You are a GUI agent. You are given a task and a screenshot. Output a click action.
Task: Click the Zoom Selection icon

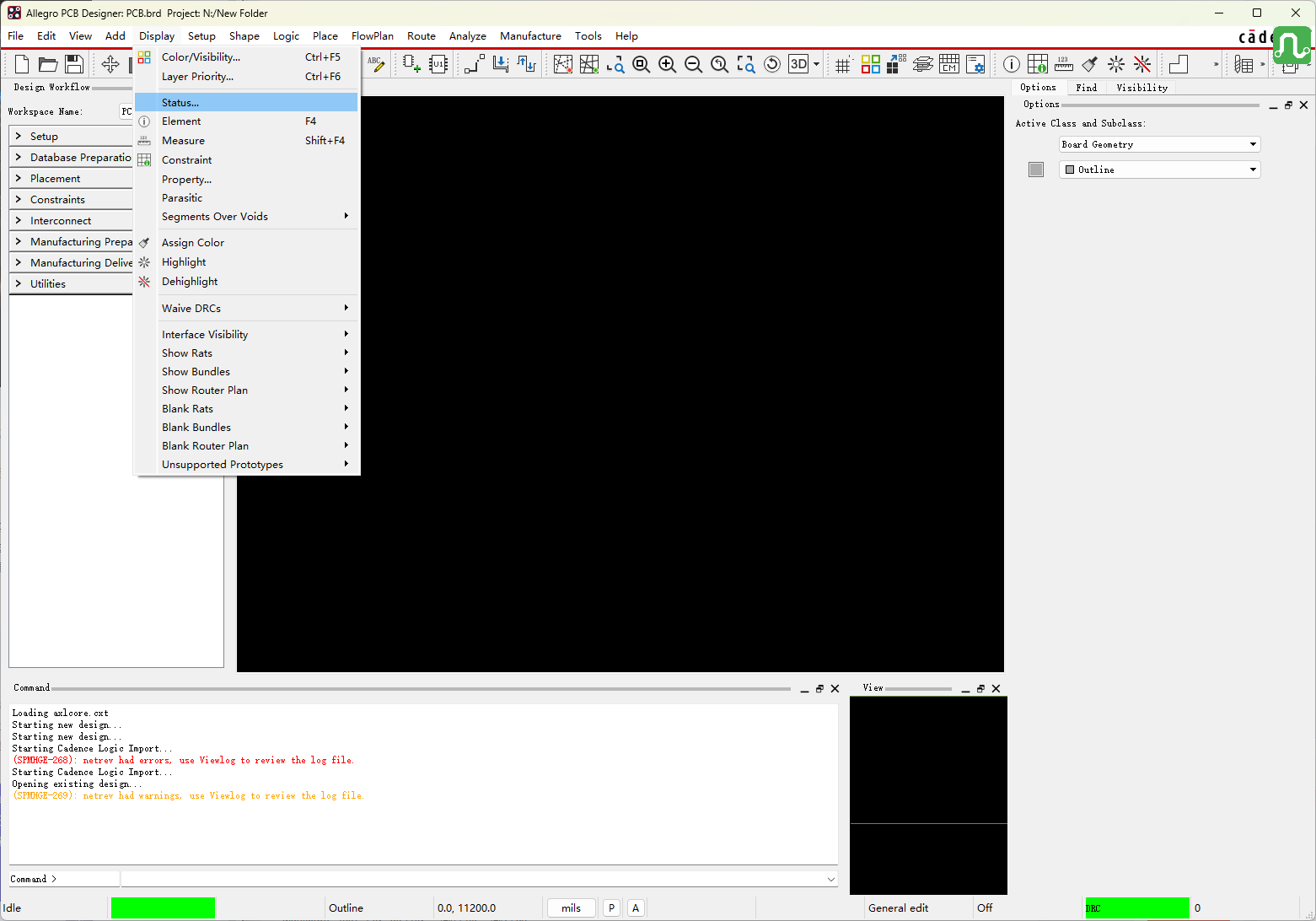pos(746,64)
